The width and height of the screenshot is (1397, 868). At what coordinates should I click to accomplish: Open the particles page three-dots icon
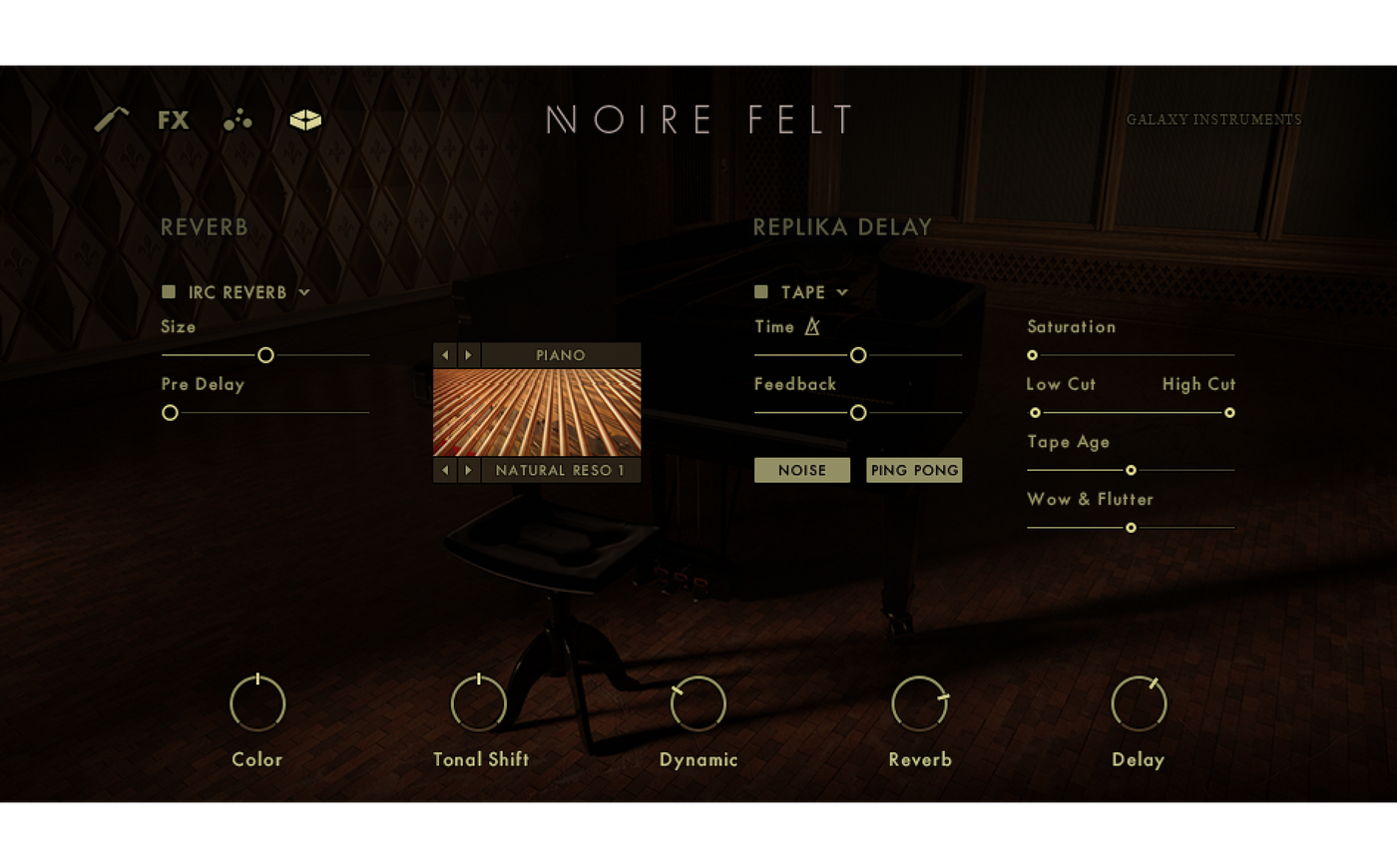(x=237, y=121)
